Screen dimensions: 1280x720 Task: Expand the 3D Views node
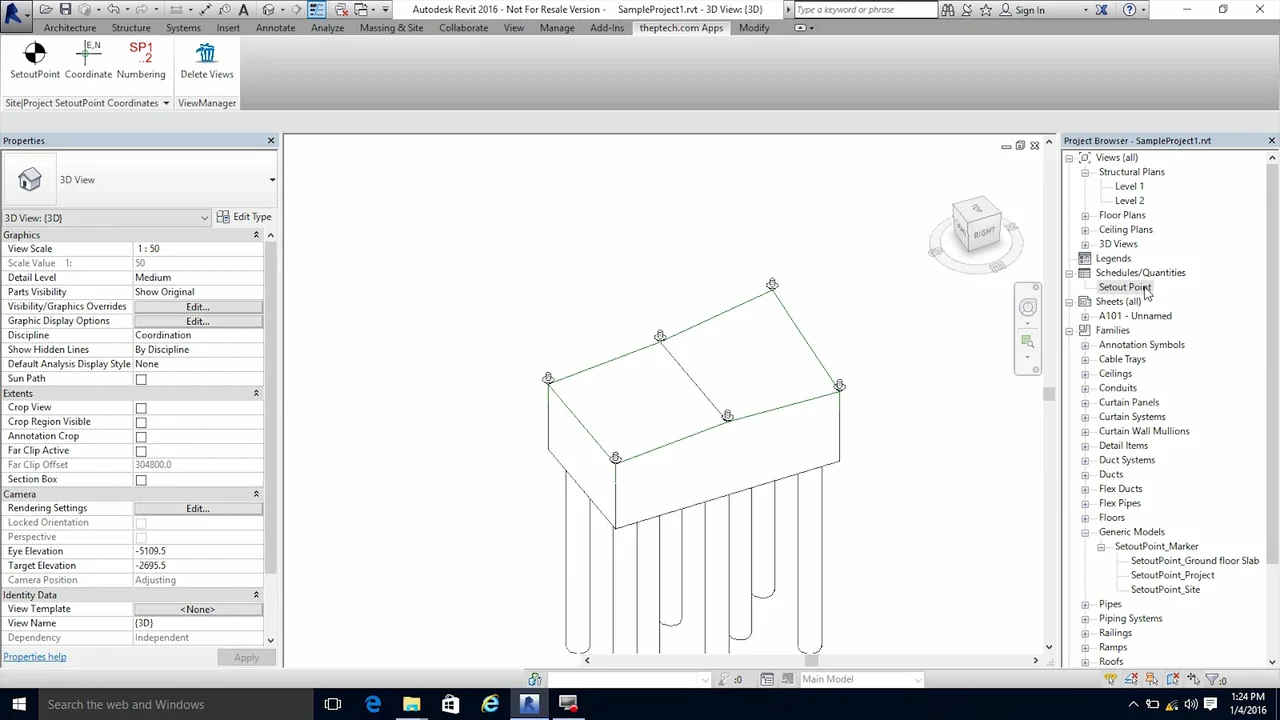coord(1085,244)
